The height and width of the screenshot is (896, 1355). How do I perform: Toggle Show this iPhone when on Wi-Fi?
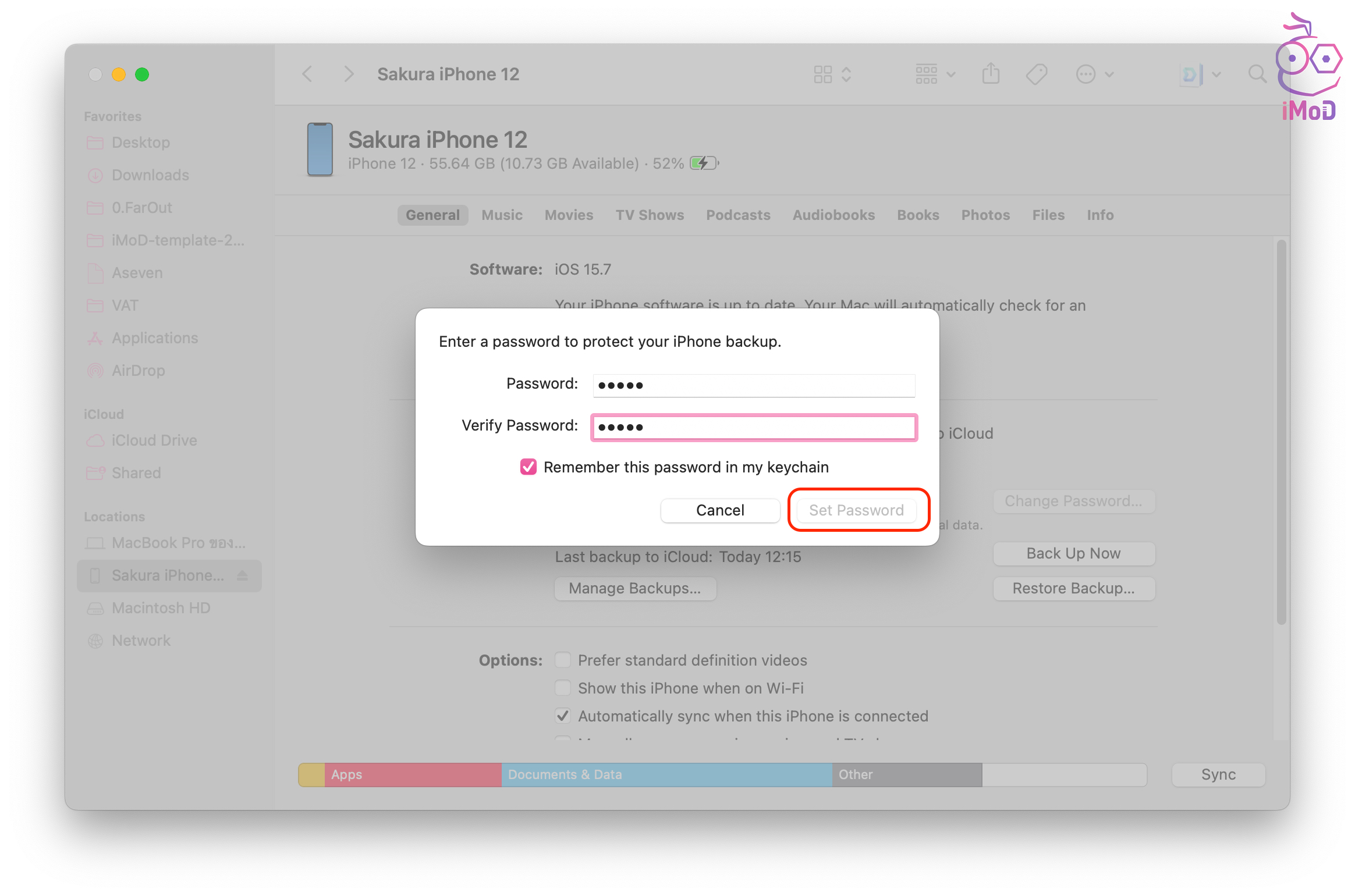click(x=562, y=688)
